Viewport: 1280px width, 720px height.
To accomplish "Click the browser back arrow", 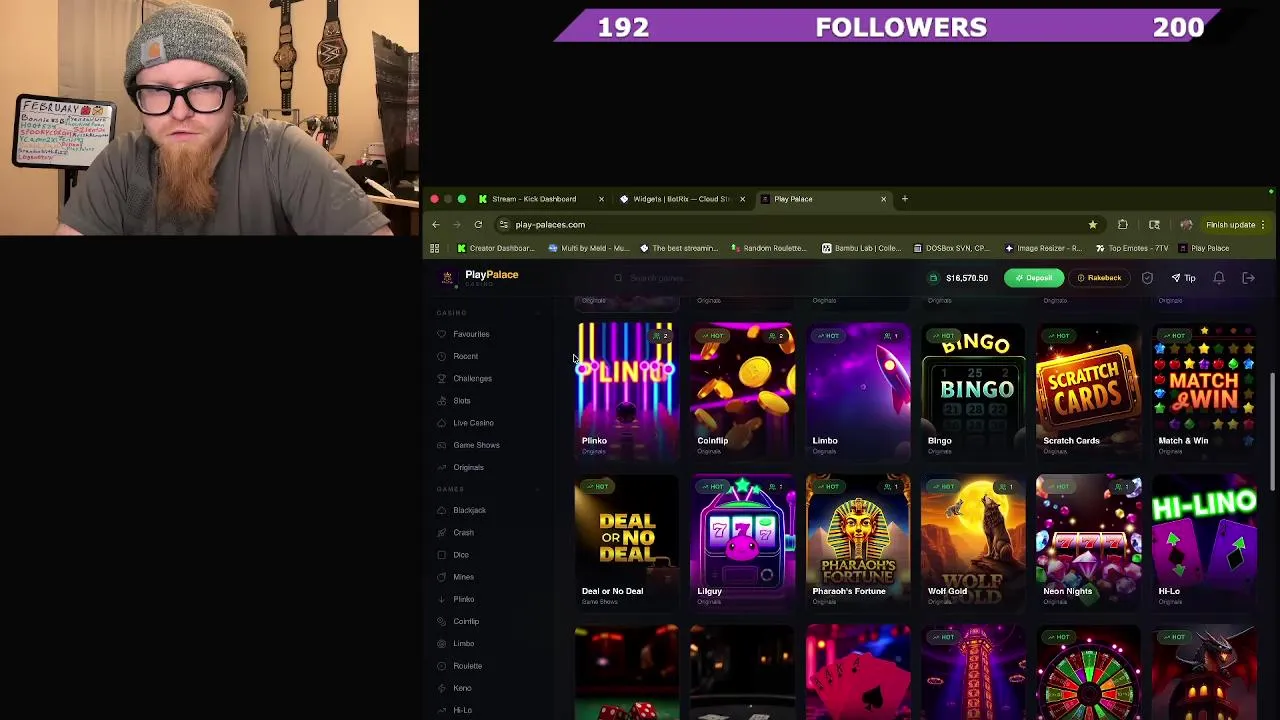I will coord(436,225).
